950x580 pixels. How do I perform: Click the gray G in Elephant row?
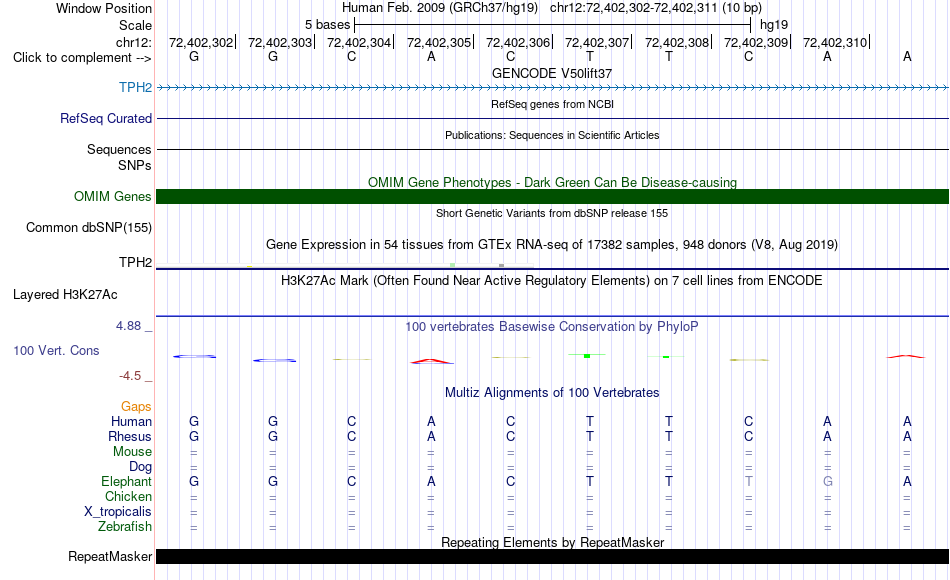[828, 482]
